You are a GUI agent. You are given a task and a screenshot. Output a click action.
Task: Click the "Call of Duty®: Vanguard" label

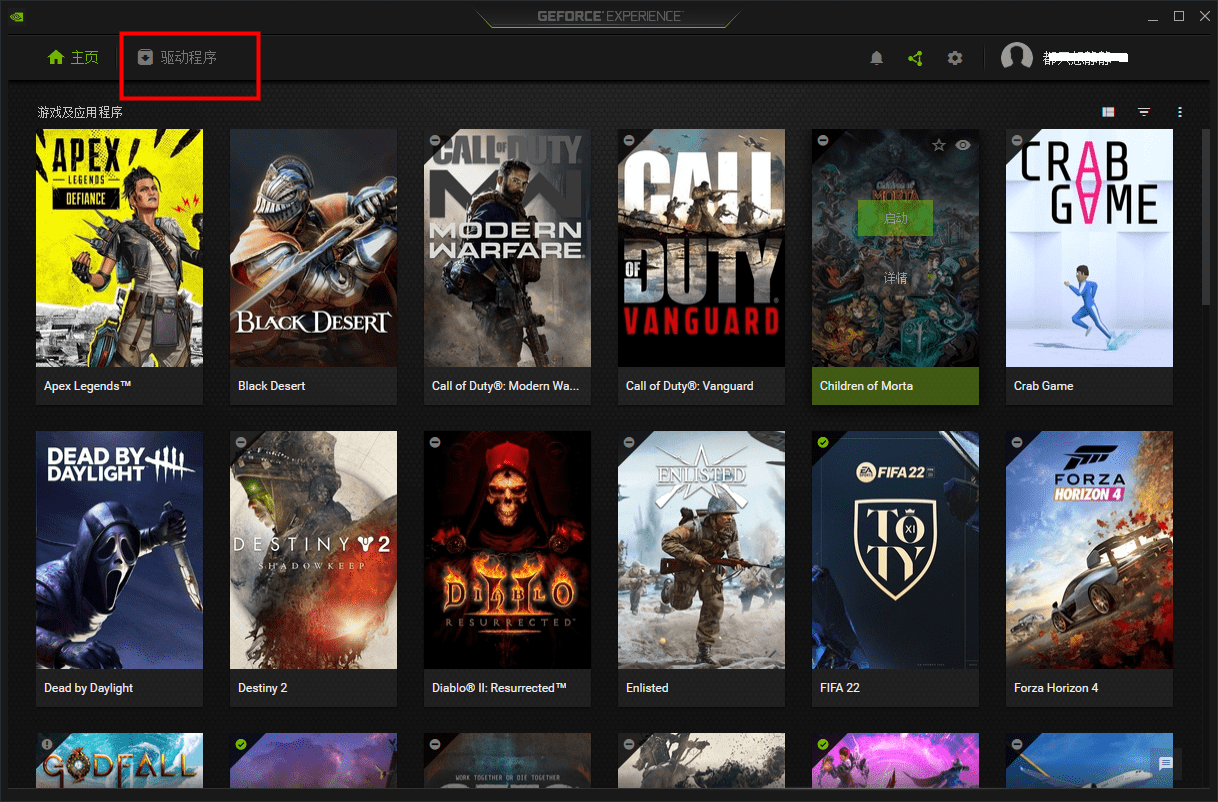point(689,386)
